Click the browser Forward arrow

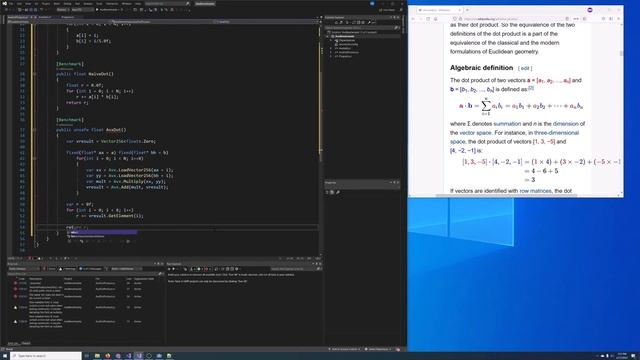click(x=421, y=19)
